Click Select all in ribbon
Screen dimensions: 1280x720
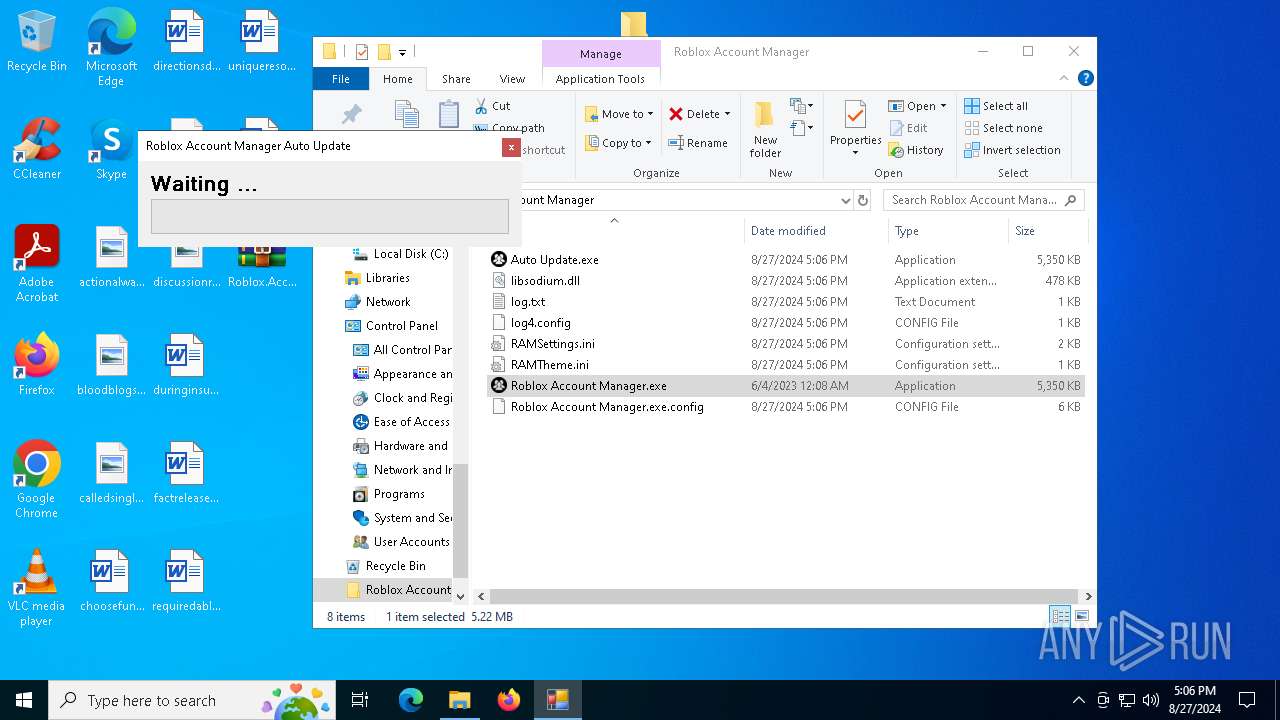pyautogui.click(x=996, y=106)
